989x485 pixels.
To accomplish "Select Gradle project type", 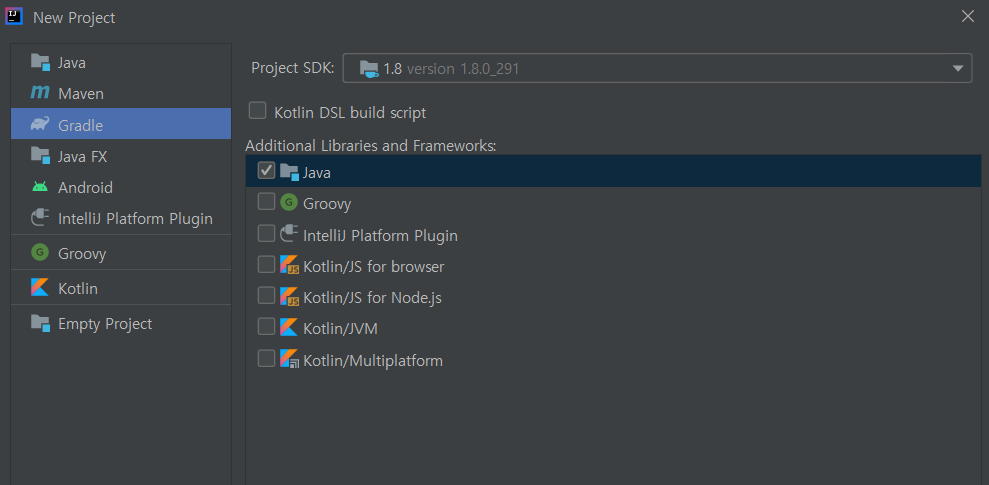I will [x=121, y=124].
